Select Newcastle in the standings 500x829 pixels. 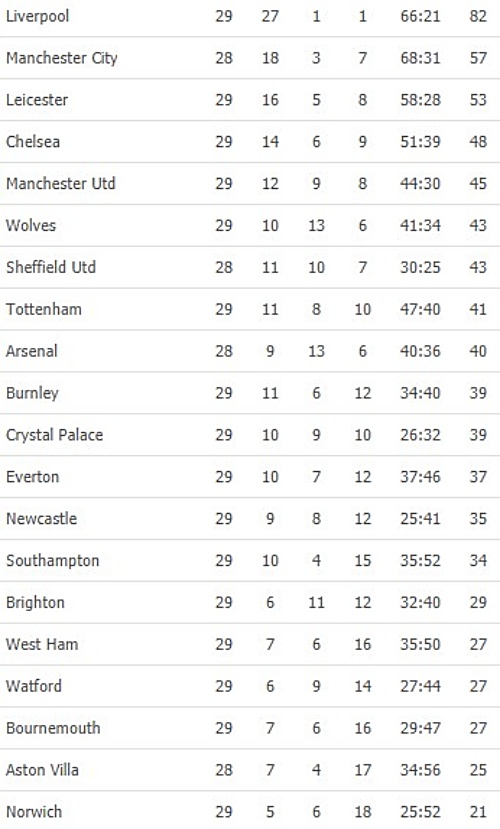pos(41,518)
